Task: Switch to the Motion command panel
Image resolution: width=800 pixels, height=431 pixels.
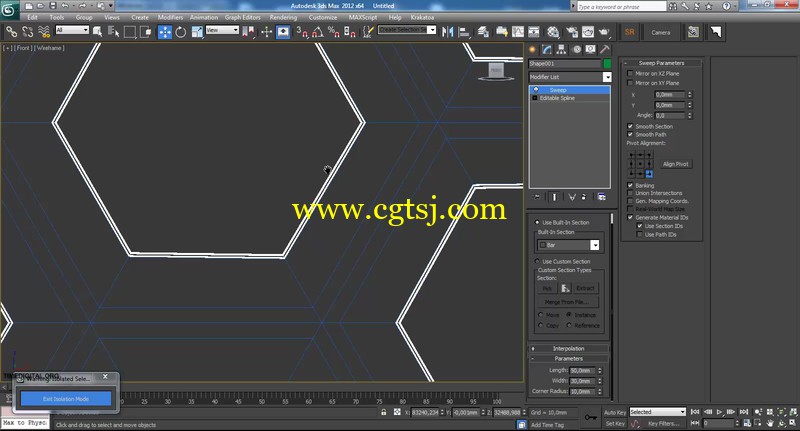Action: (x=576, y=49)
